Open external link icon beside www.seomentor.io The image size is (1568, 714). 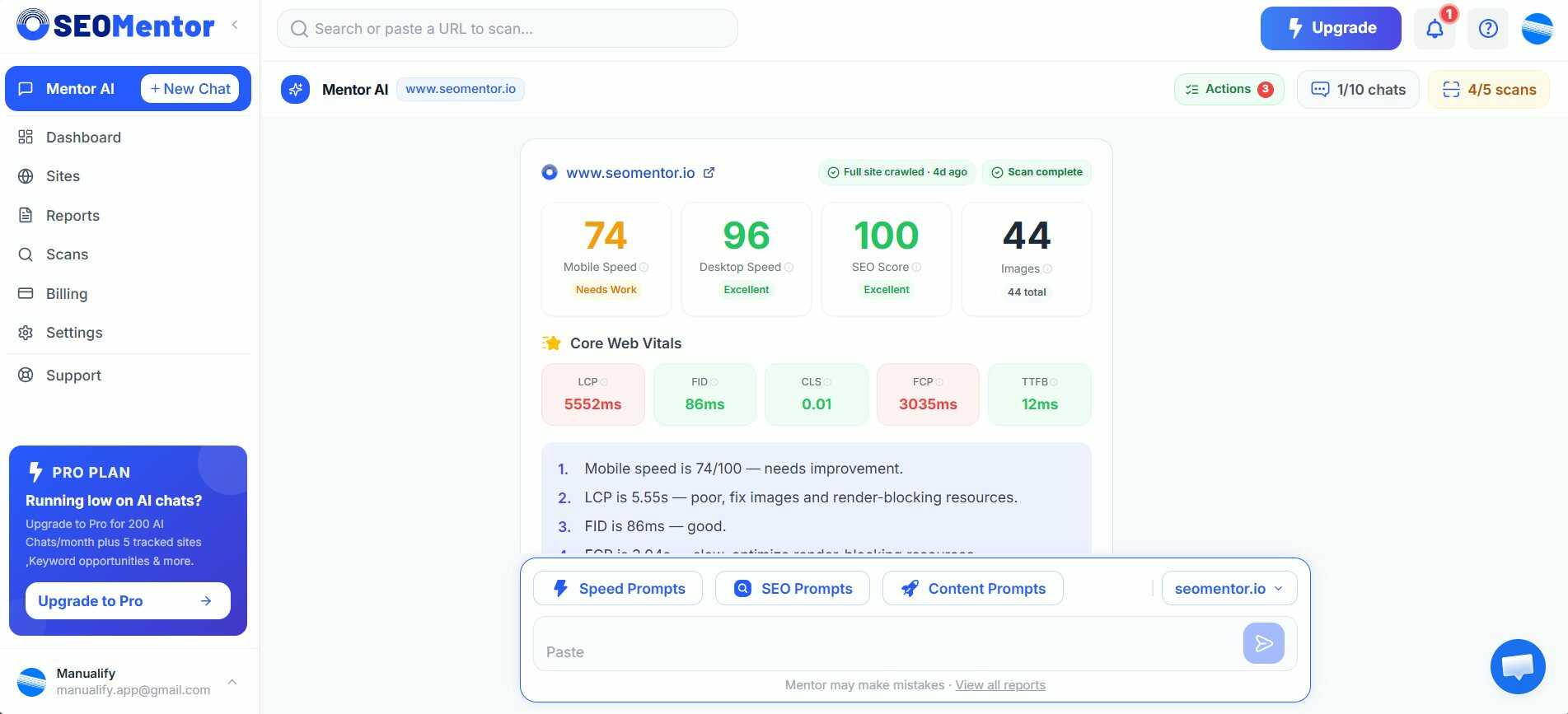(709, 172)
